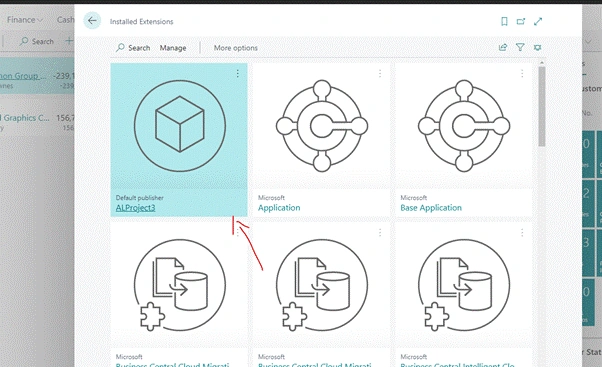Click the scrollbar up arrow

click(x=542, y=63)
